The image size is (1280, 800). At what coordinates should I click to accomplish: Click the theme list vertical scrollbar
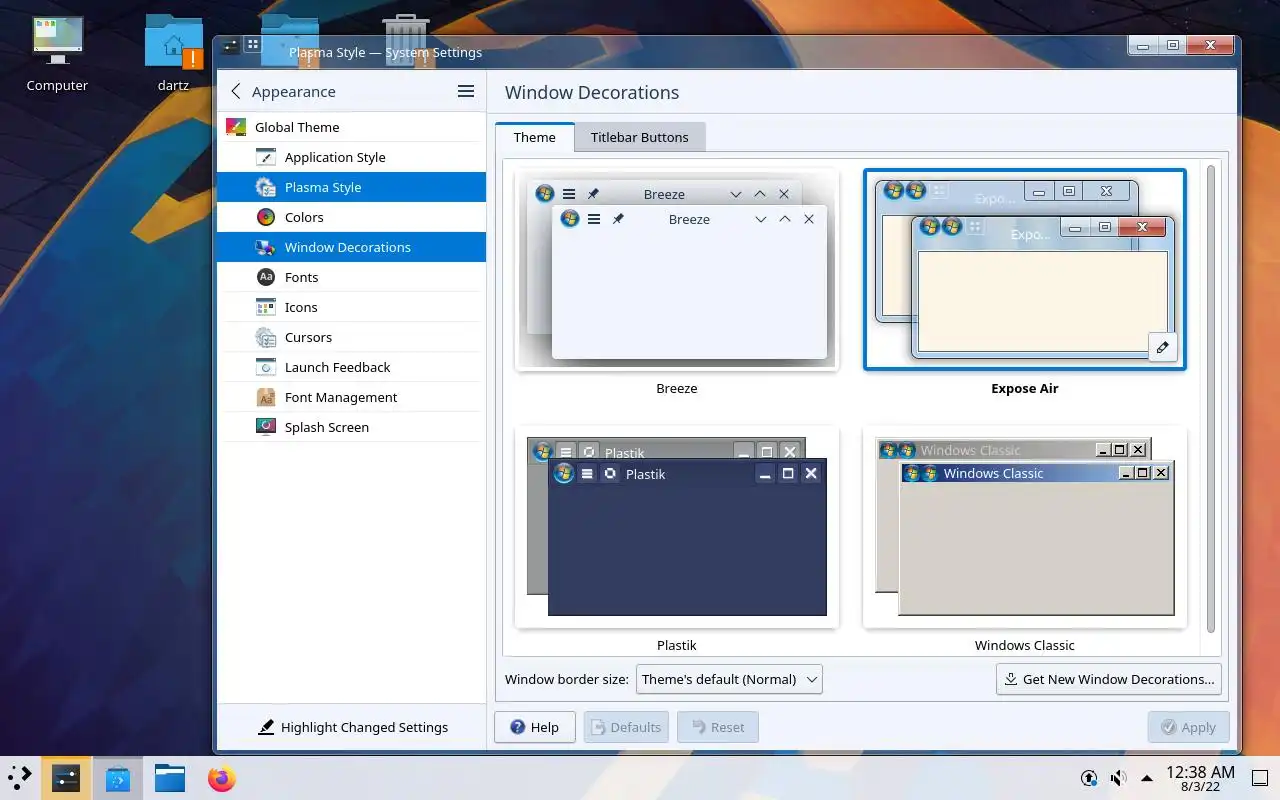tap(1211, 400)
